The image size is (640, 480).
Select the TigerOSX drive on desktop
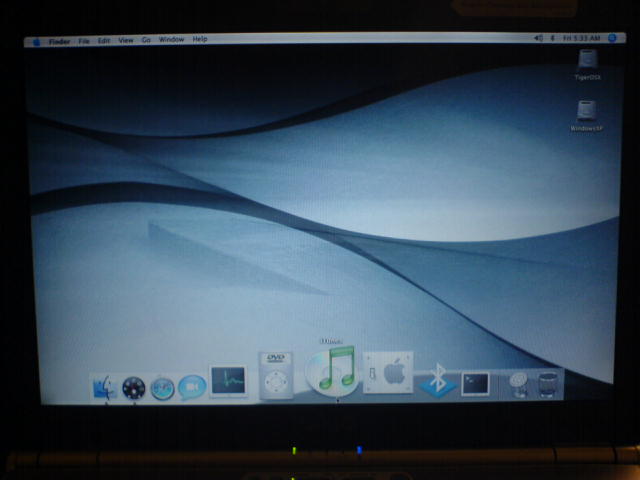[x=588, y=65]
